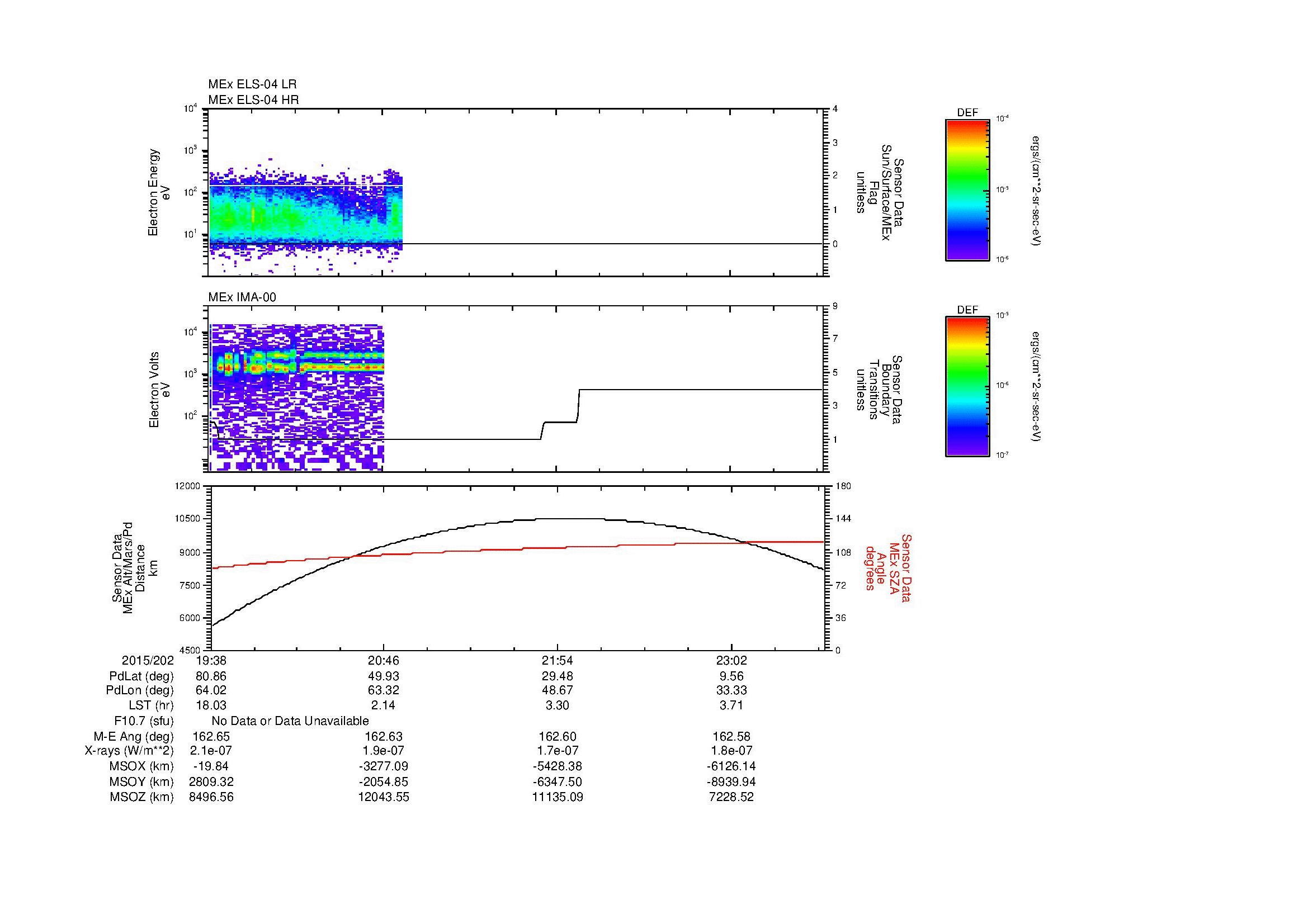Click the 'F10.7 (sfu)' row label

point(144,721)
